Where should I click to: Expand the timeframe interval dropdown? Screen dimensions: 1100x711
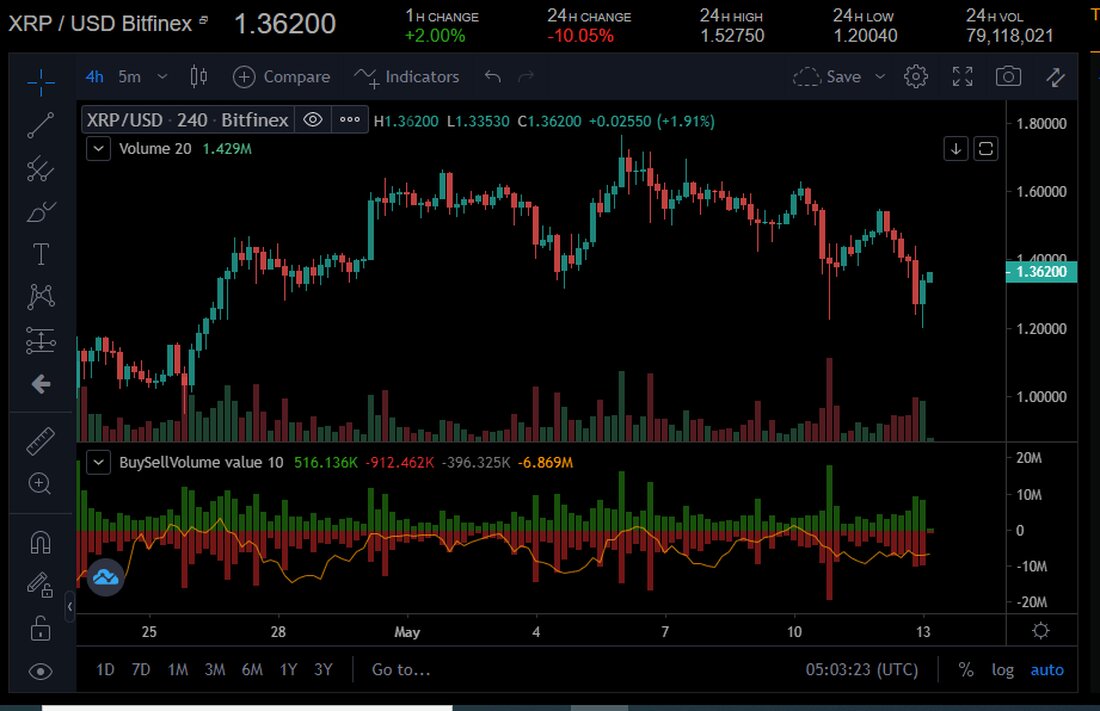tap(162, 77)
